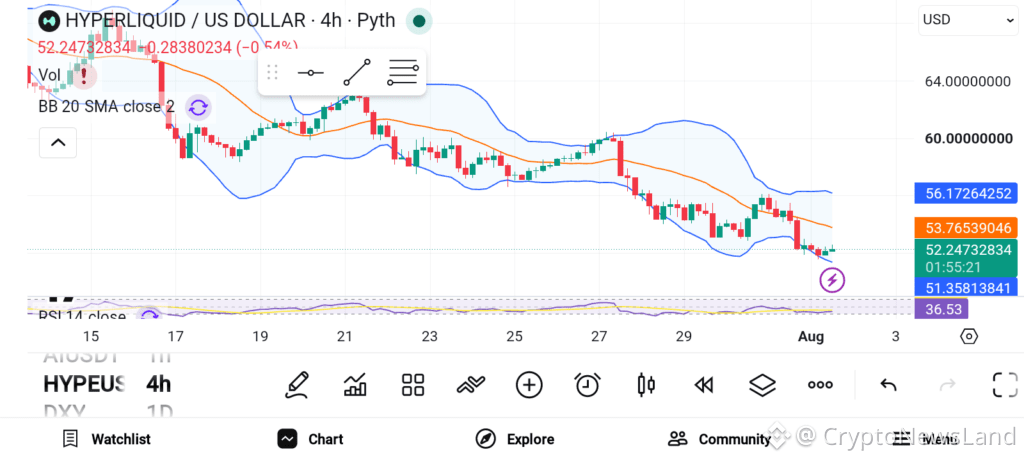Click the green market status dot
1024x461 pixels.
(419, 22)
